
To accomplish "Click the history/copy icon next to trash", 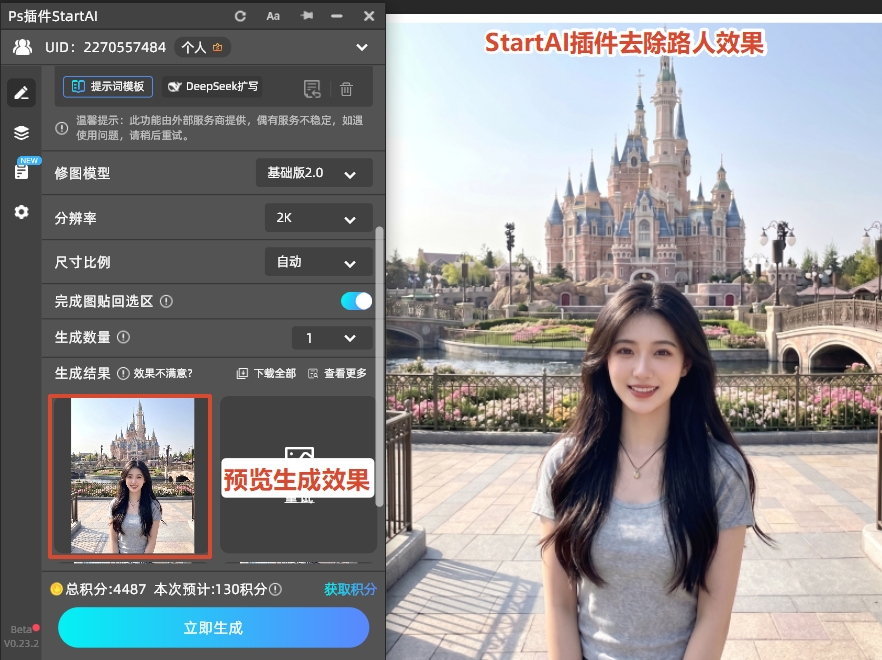I will [x=313, y=88].
